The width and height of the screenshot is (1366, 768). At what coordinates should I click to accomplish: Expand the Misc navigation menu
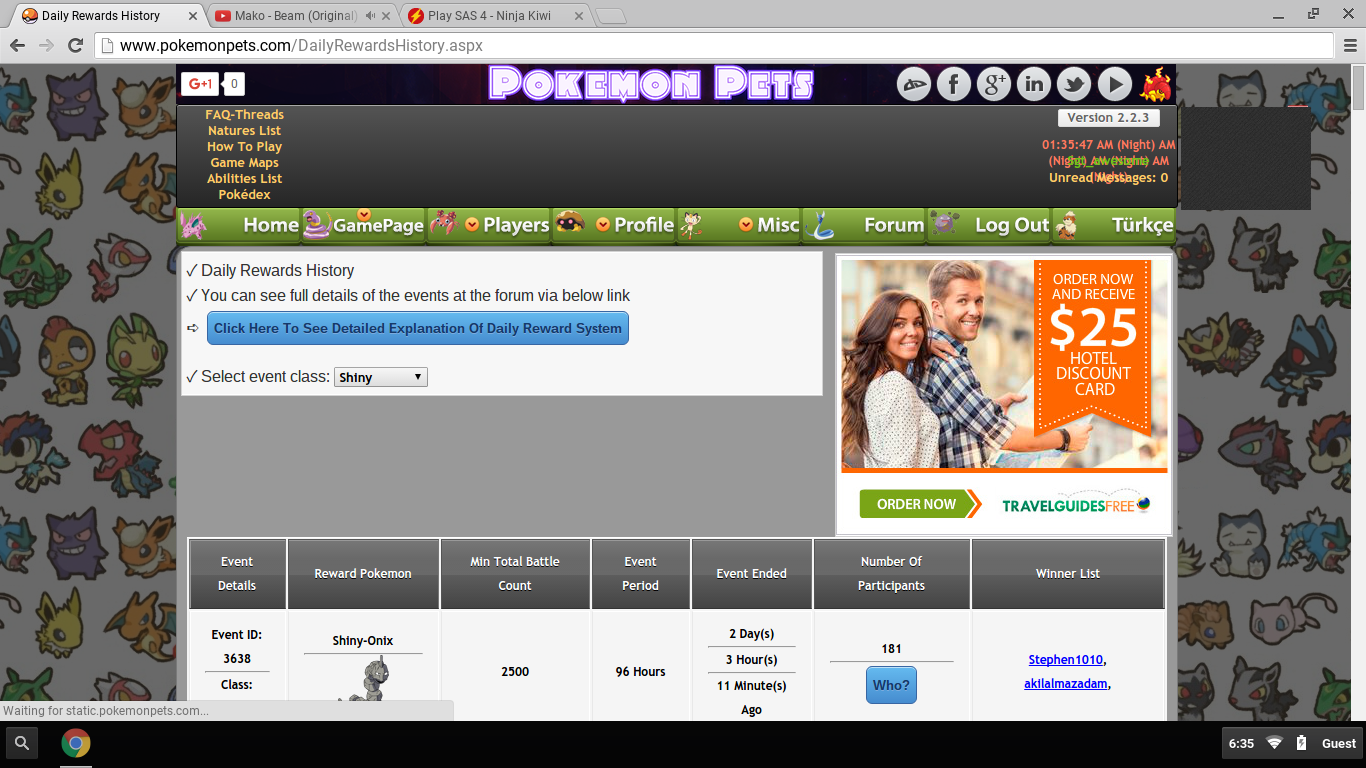[765, 225]
